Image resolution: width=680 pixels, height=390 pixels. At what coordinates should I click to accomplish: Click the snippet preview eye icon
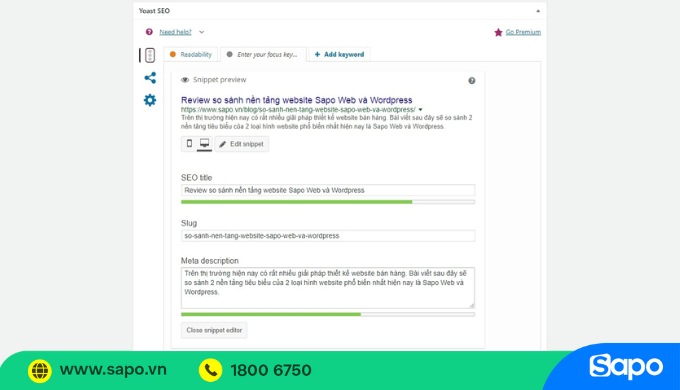click(185, 80)
